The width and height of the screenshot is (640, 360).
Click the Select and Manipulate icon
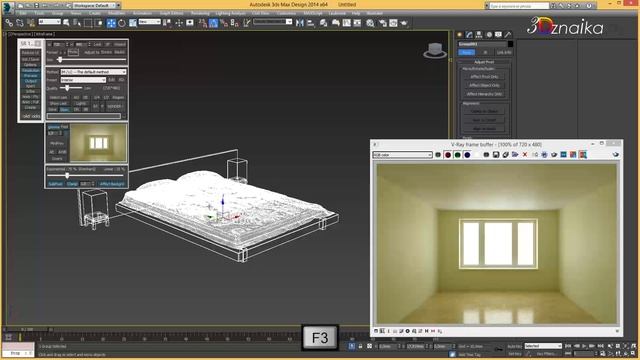coord(179,23)
